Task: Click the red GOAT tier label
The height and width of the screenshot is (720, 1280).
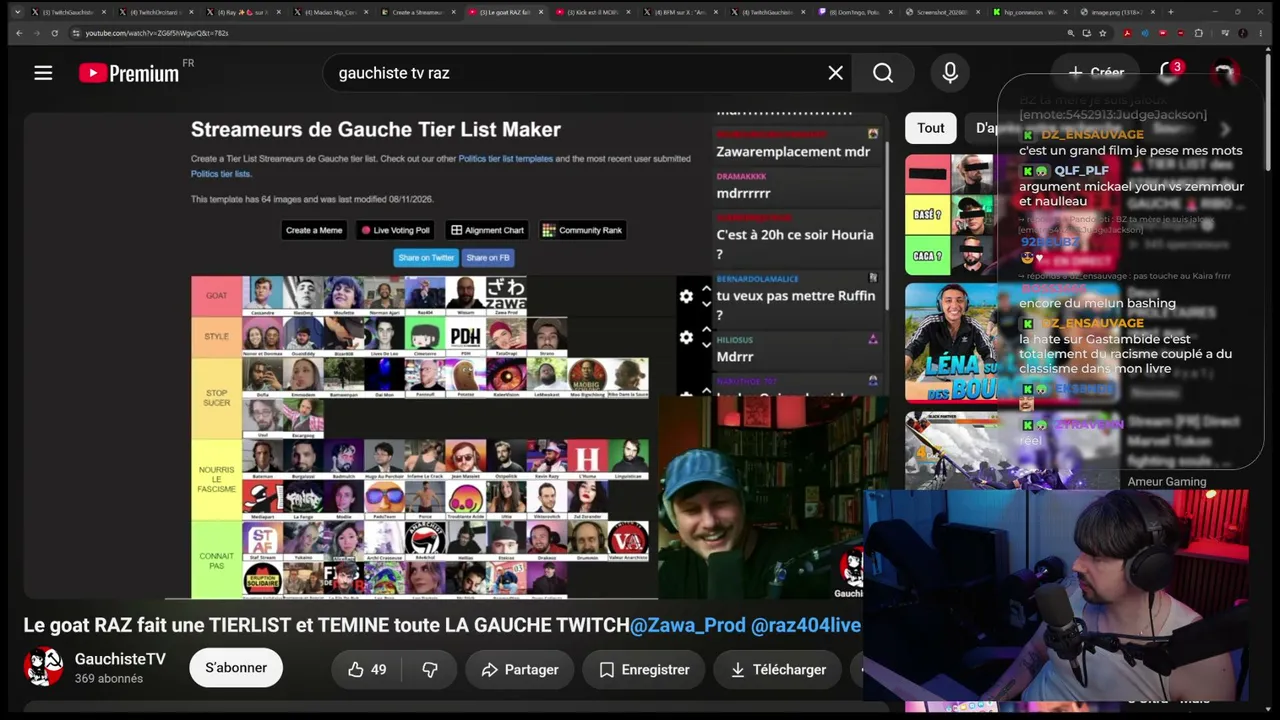Action: 217,296
